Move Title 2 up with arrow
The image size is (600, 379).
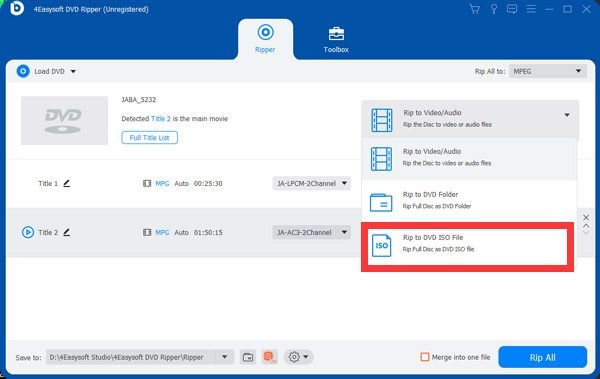click(x=586, y=225)
